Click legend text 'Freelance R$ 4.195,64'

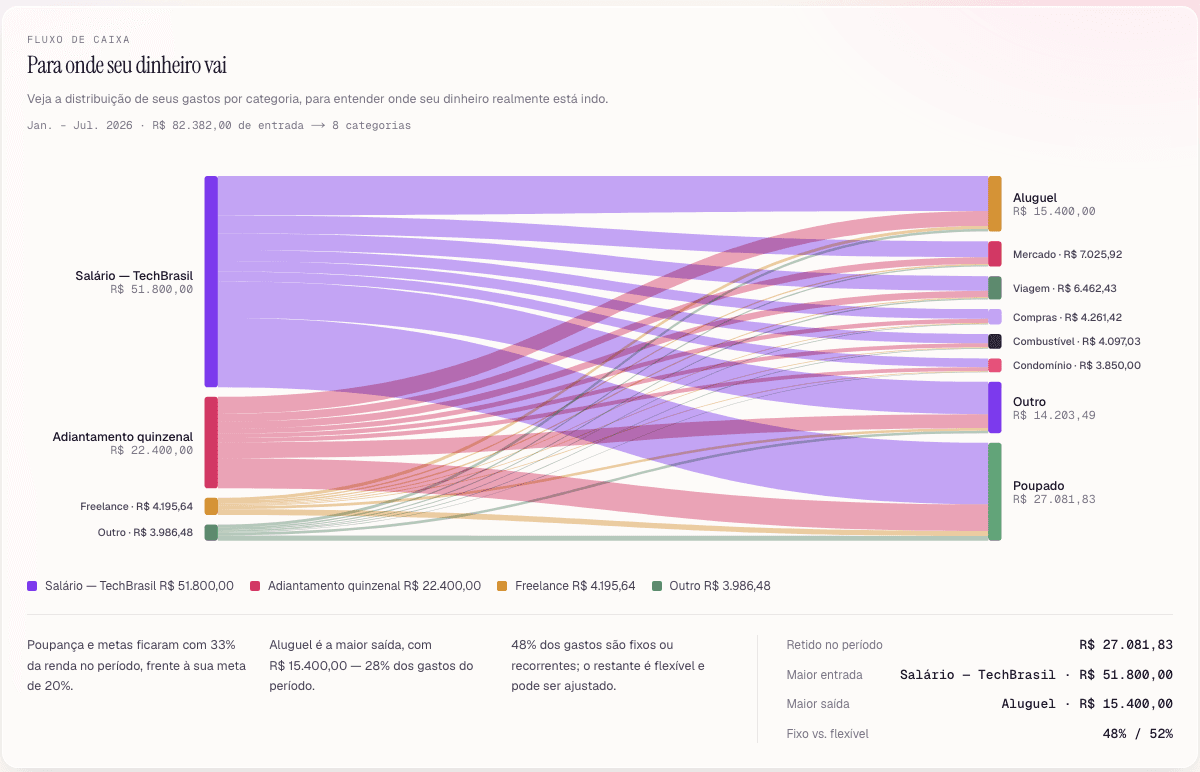tap(575, 586)
